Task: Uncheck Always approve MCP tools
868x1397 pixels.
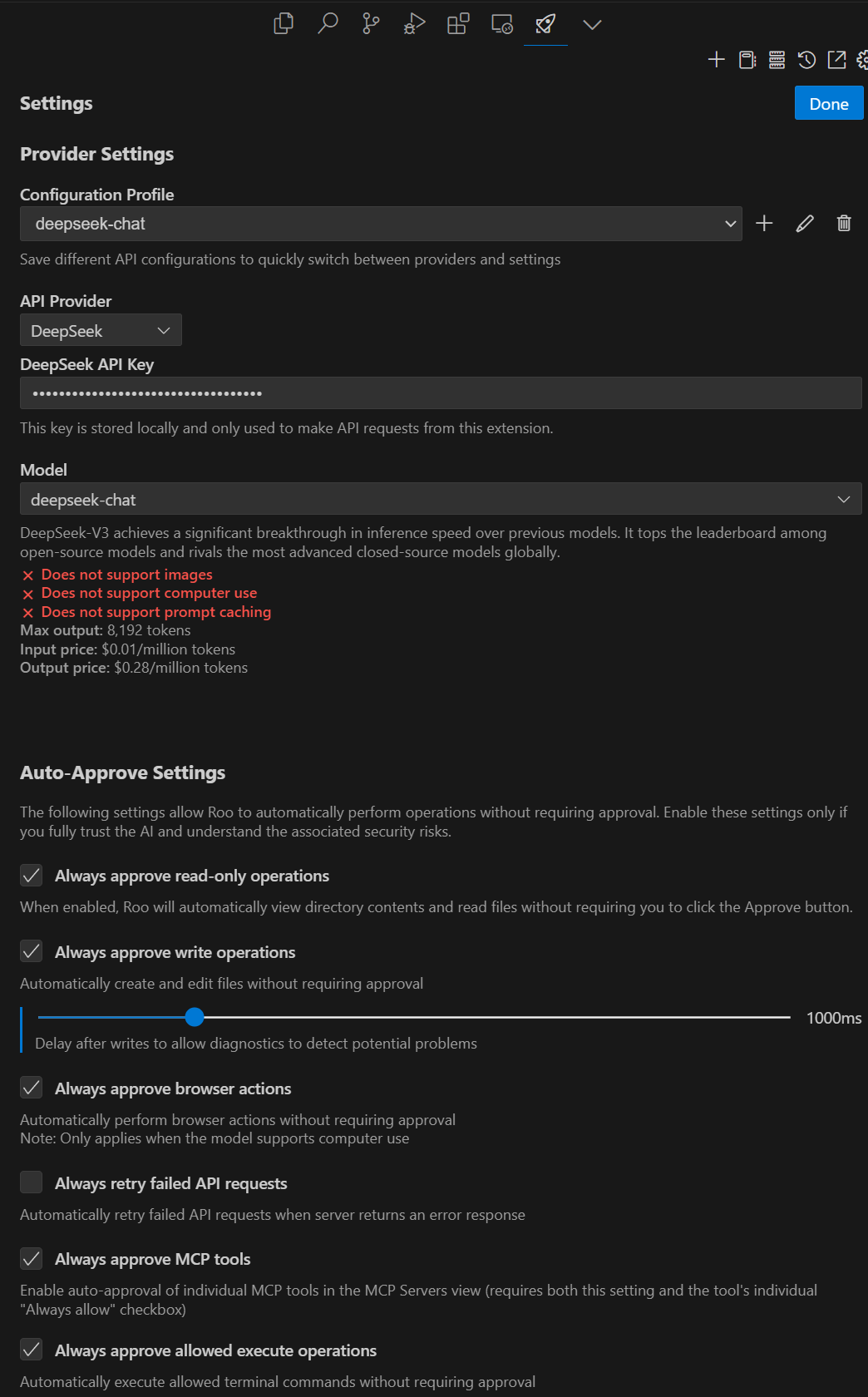Action: coord(32,1259)
